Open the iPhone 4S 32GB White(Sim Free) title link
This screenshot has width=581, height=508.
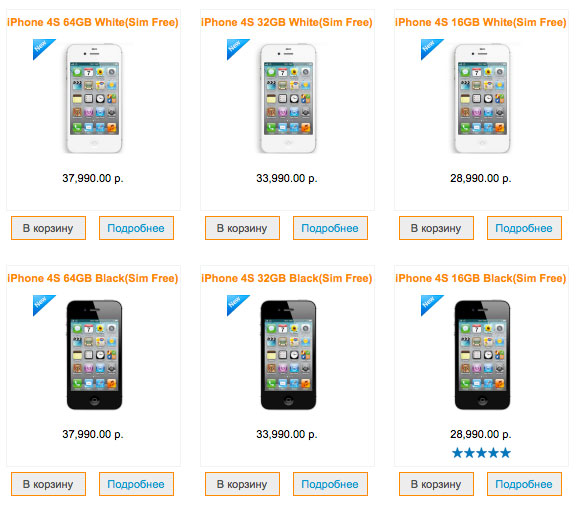click(x=287, y=22)
